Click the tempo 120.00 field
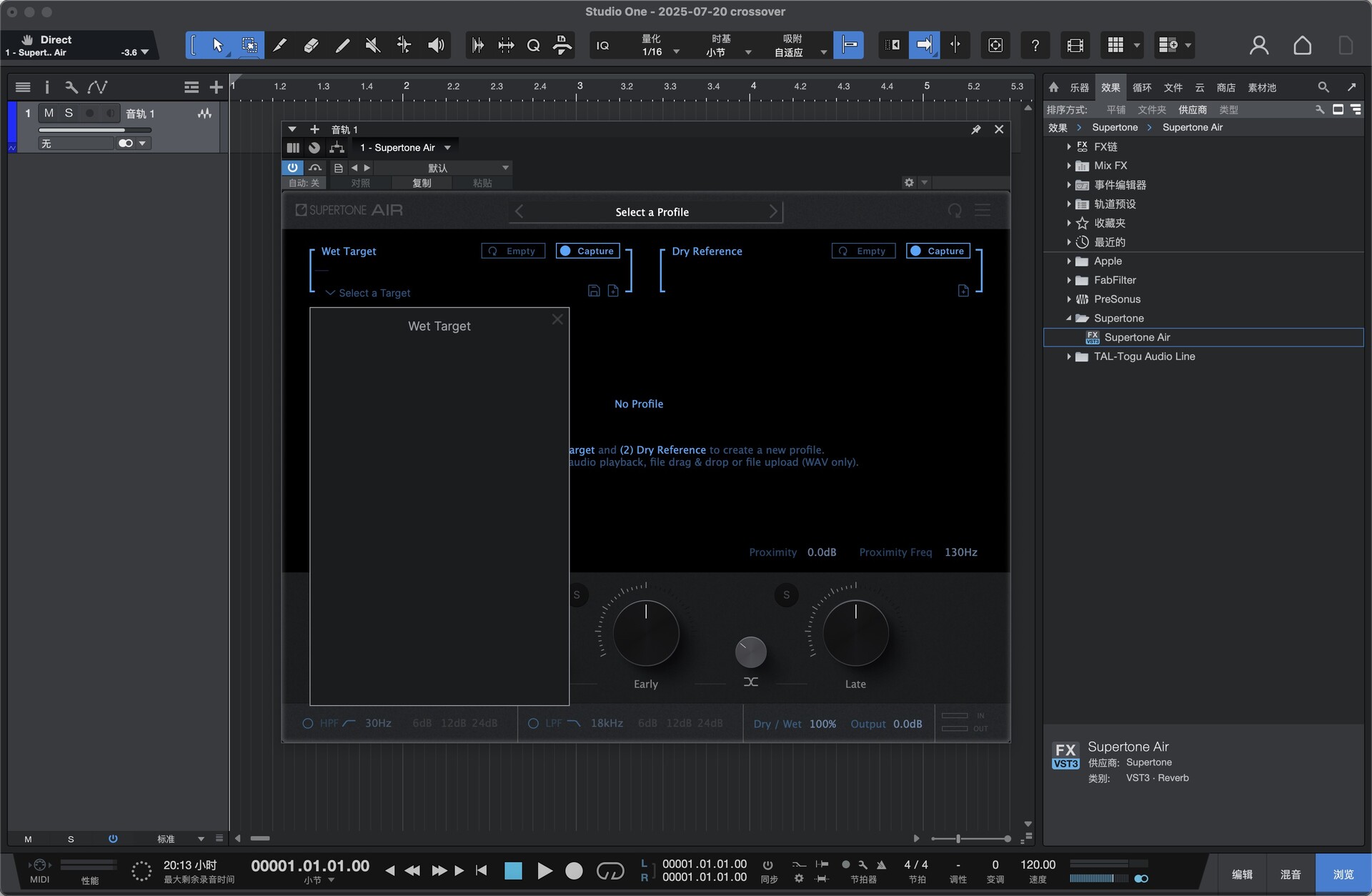1372x896 pixels. pyautogui.click(x=1038, y=865)
